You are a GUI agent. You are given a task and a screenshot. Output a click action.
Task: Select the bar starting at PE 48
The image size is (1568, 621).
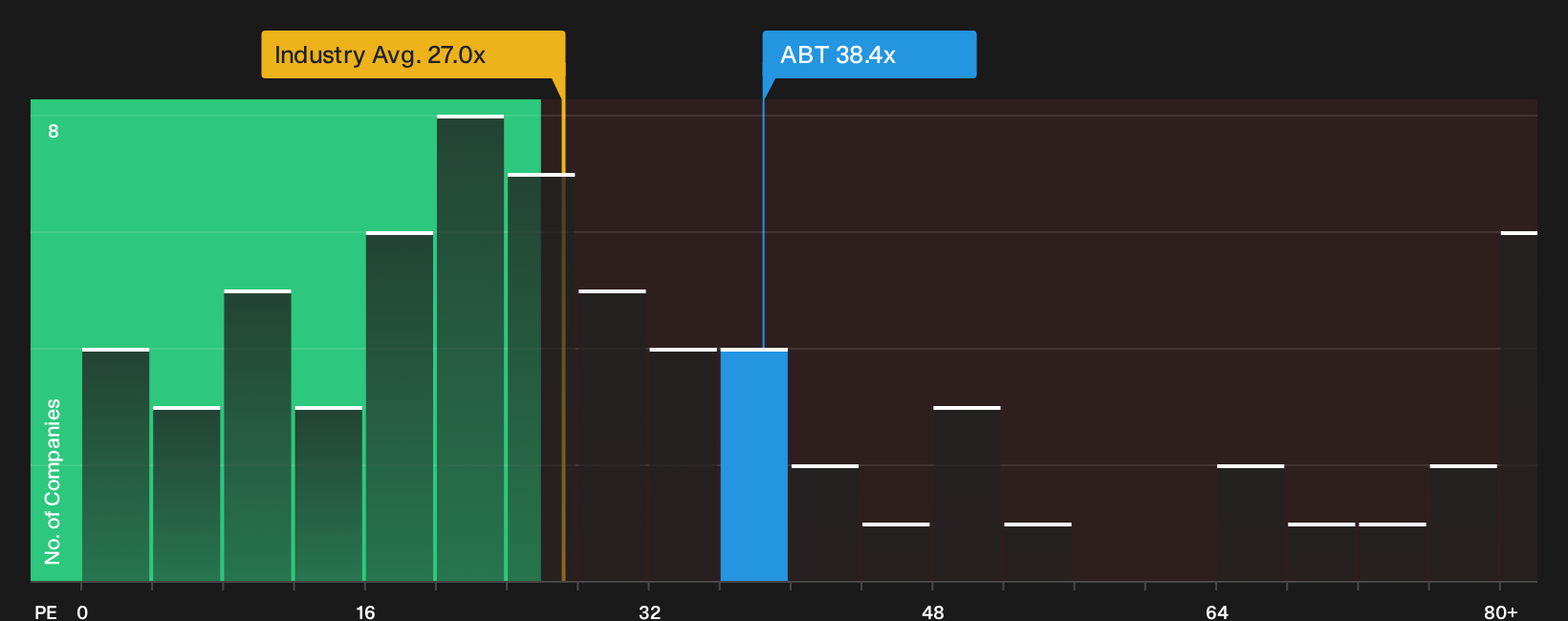(x=967, y=494)
